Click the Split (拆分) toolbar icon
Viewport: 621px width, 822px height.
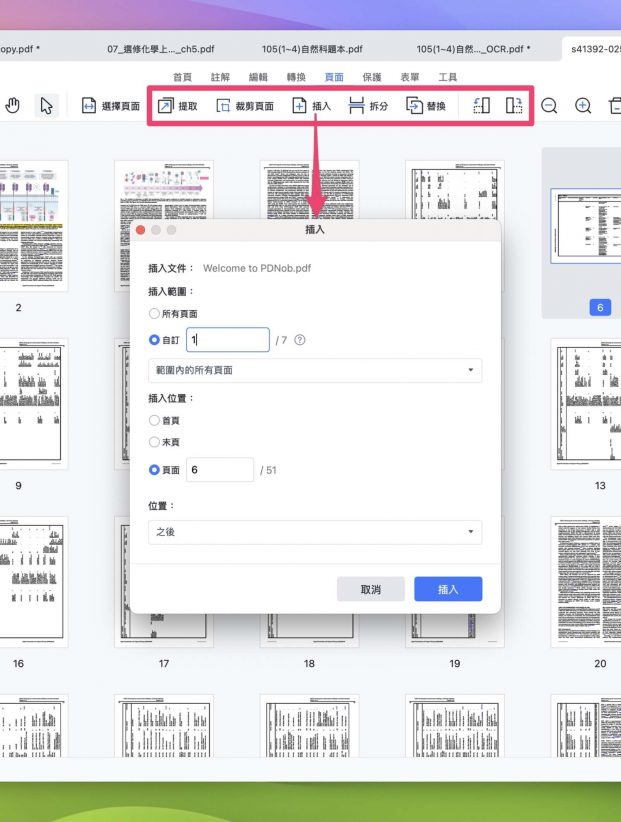click(x=356, y=106)
